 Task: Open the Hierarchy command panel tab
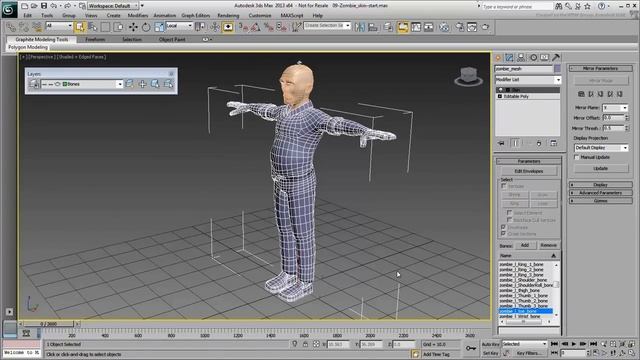[x=521, y=58]
